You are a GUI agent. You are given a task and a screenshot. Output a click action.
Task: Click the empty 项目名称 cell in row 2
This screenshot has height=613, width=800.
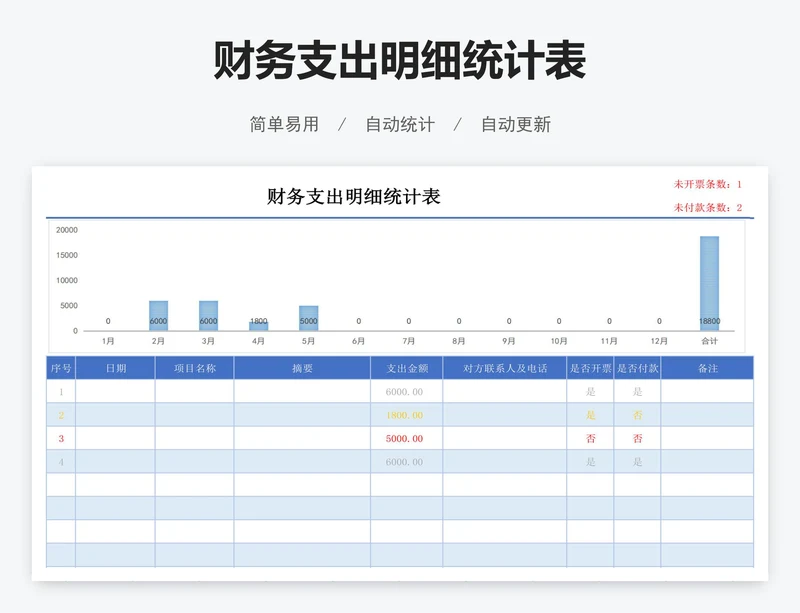coord(195,415)
